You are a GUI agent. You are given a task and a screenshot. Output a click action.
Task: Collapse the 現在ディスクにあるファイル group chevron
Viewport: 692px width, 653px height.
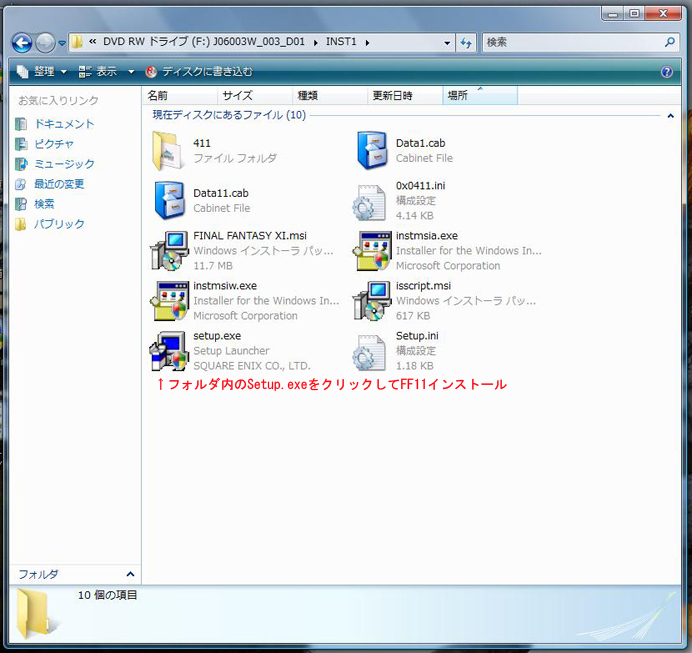670,116
